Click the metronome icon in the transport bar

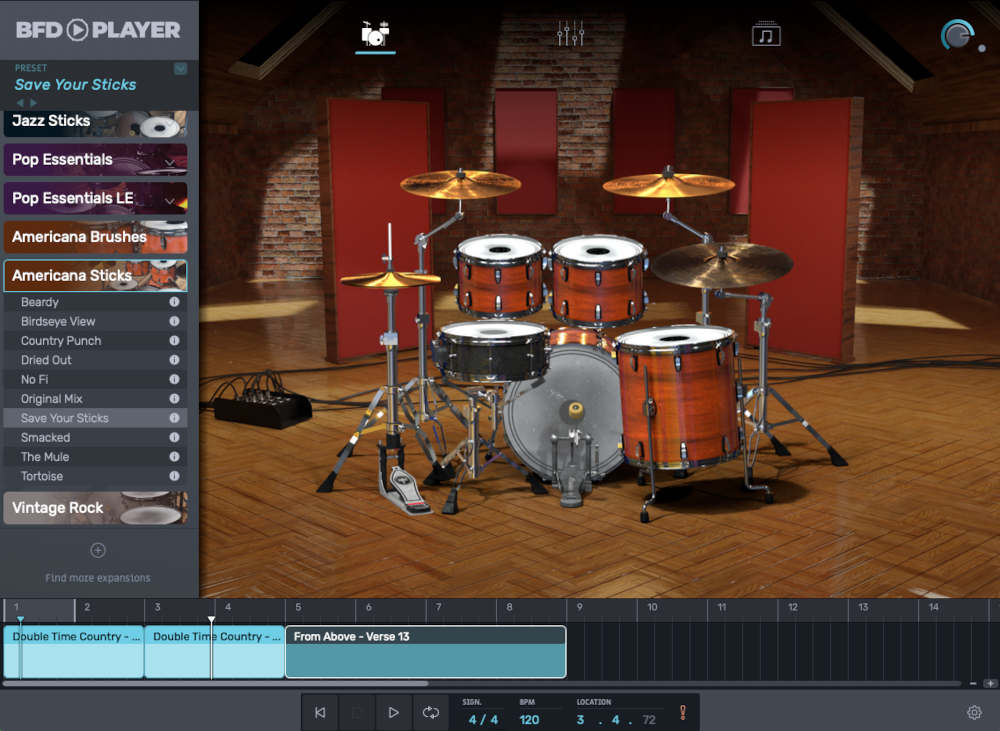[x=683, y=712]
